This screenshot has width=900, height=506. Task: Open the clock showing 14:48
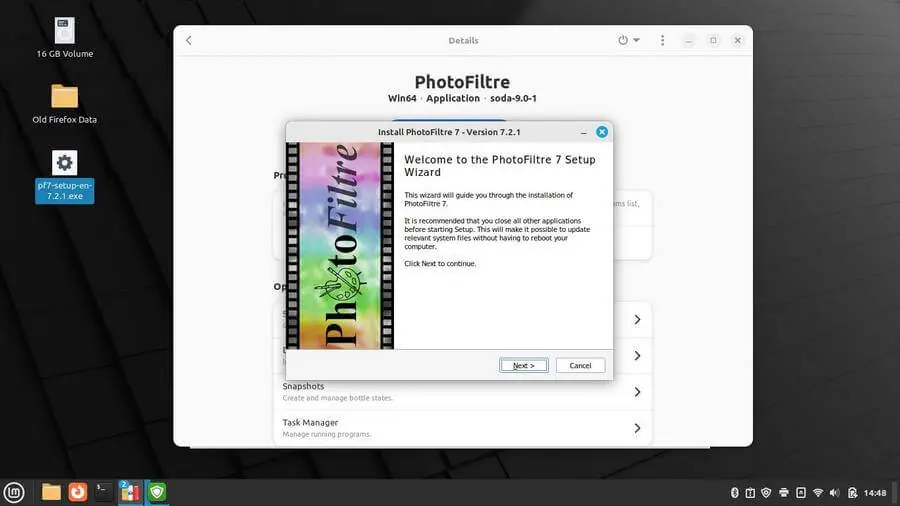point(875,493)
